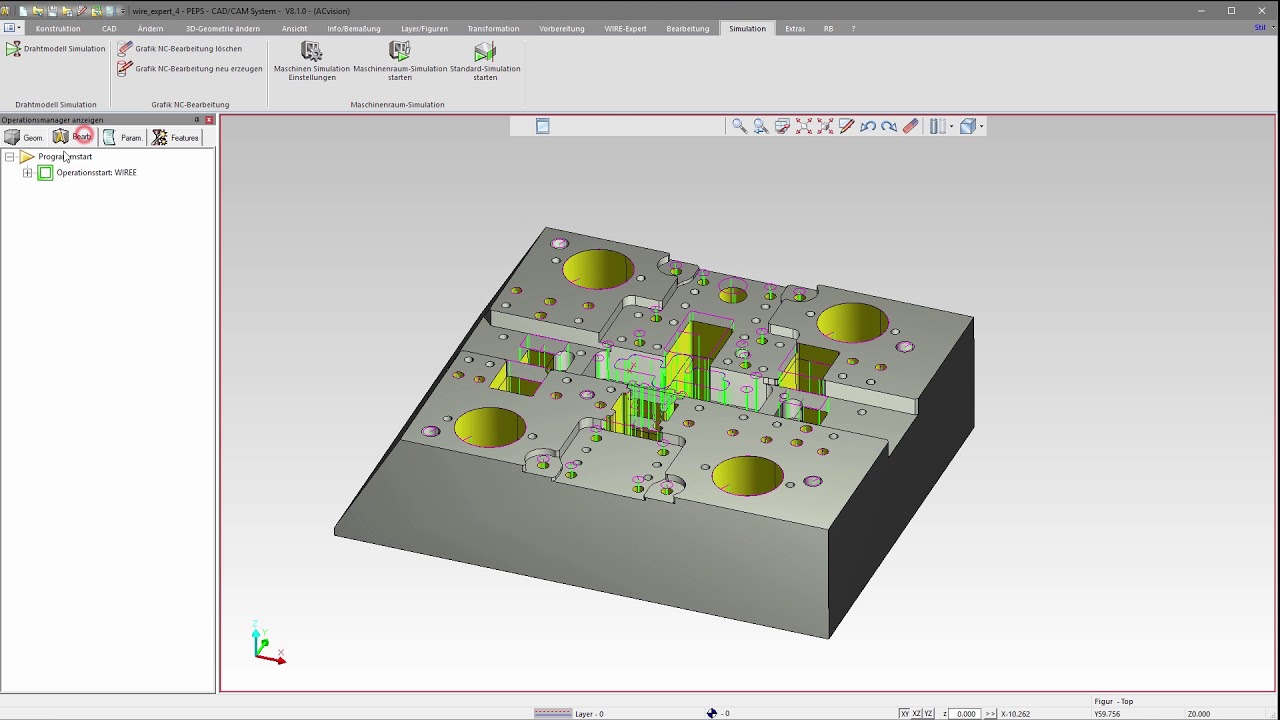Click the redo arrow in viewport toolbar

pos(889,126)
